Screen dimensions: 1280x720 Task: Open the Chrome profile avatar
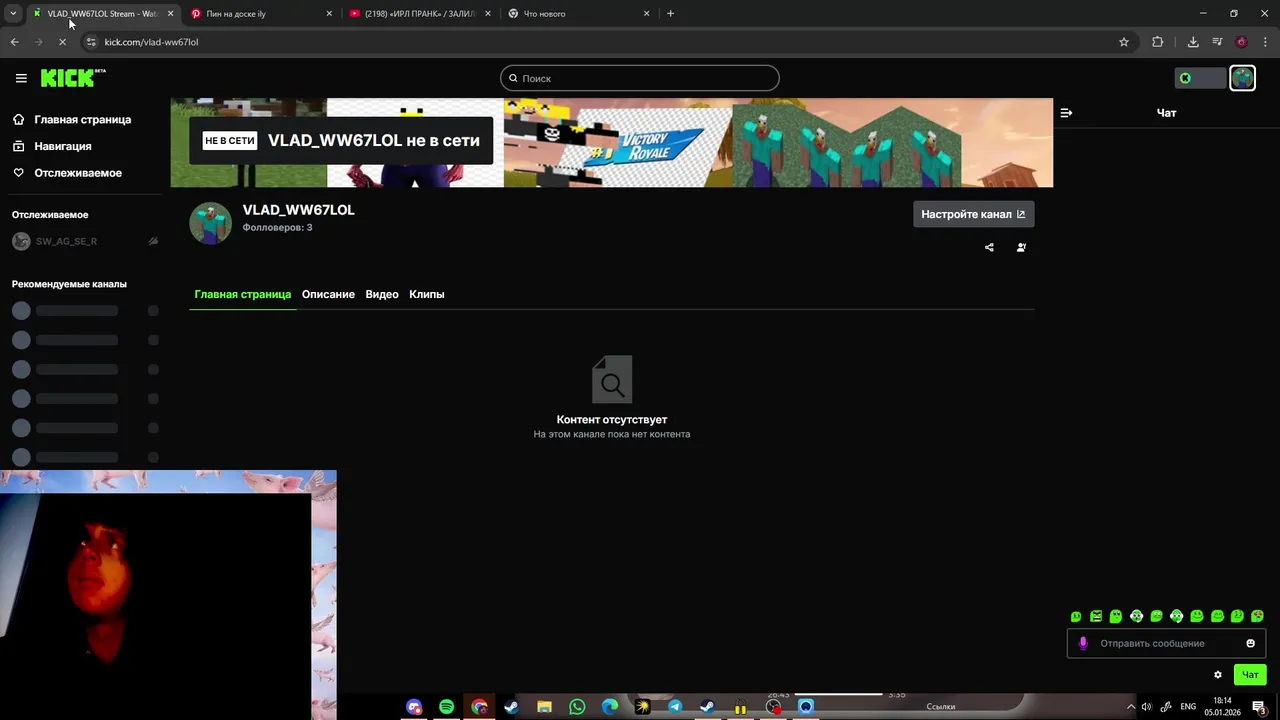point(1241,42)
